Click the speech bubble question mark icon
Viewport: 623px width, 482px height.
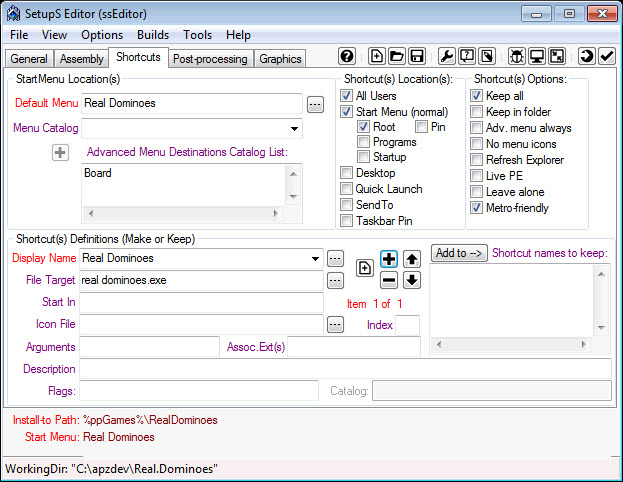(x=467, y=56)
